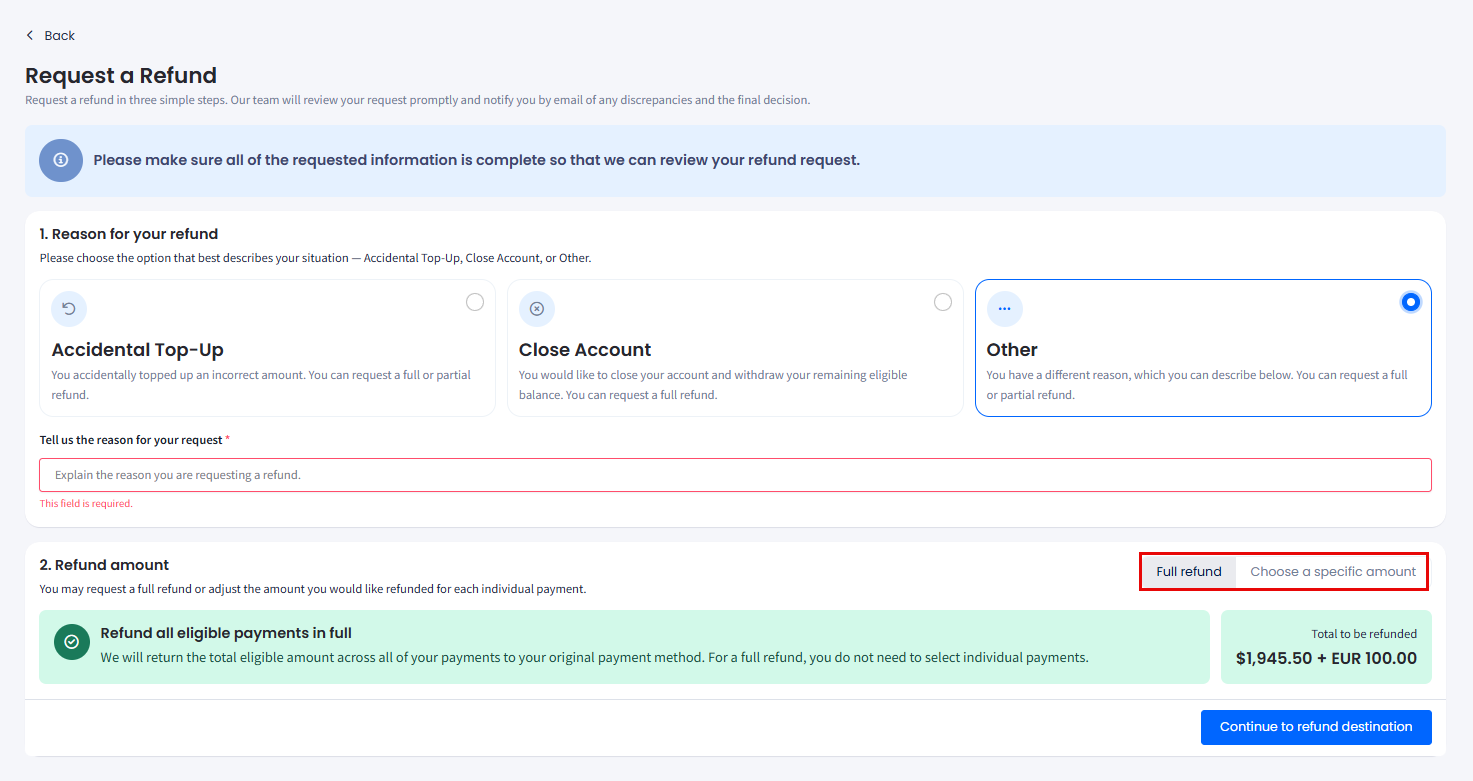Go back using the Back link

(50, 35)
